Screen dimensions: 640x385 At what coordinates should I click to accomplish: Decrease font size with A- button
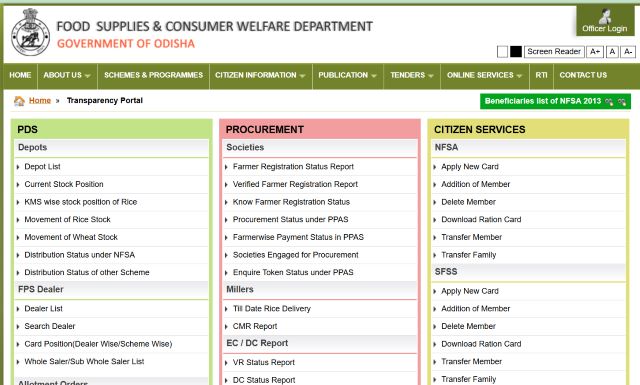pyautogui.click(x=628, y=52)
